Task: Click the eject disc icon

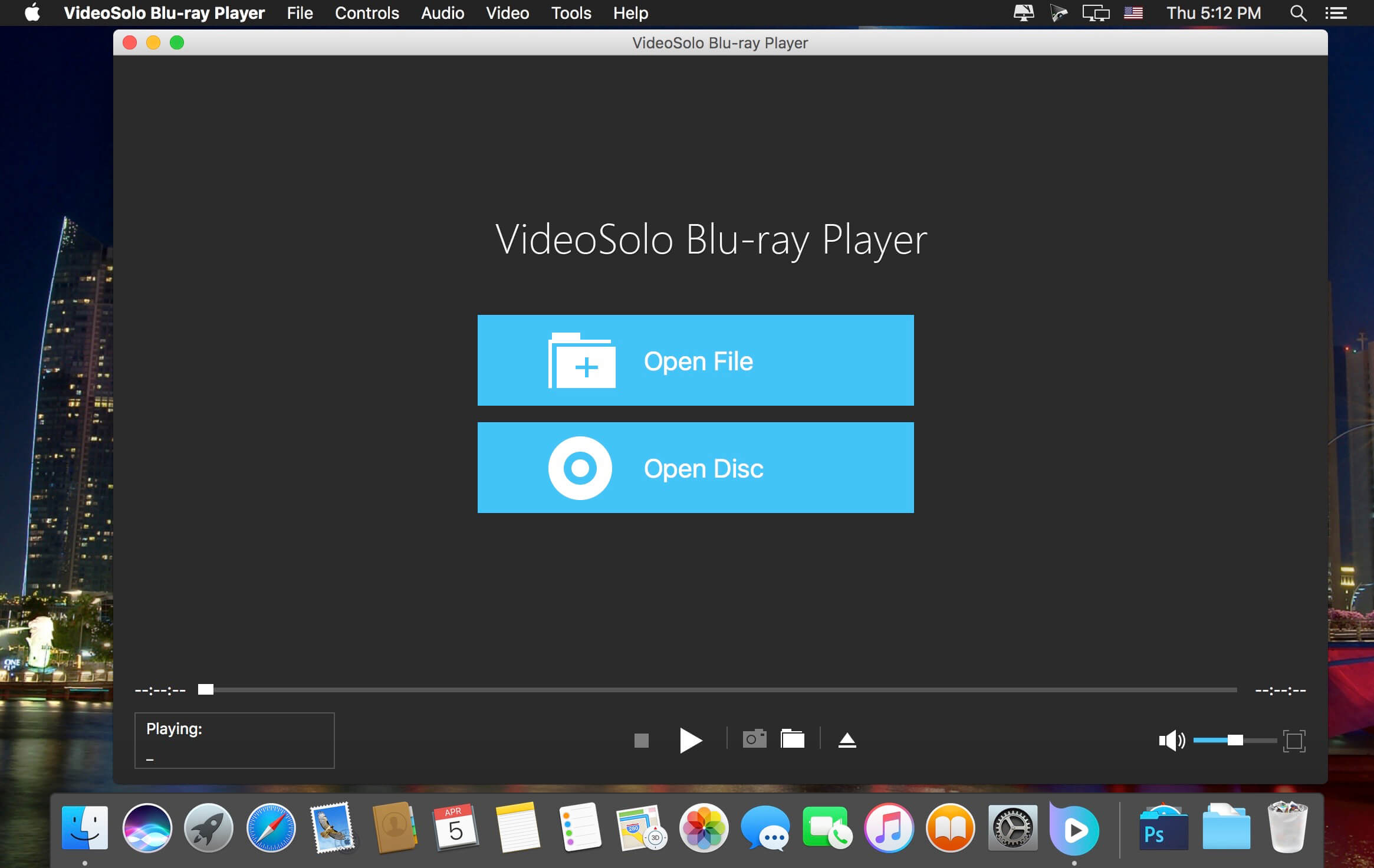Action: click(x=847, y=740)
